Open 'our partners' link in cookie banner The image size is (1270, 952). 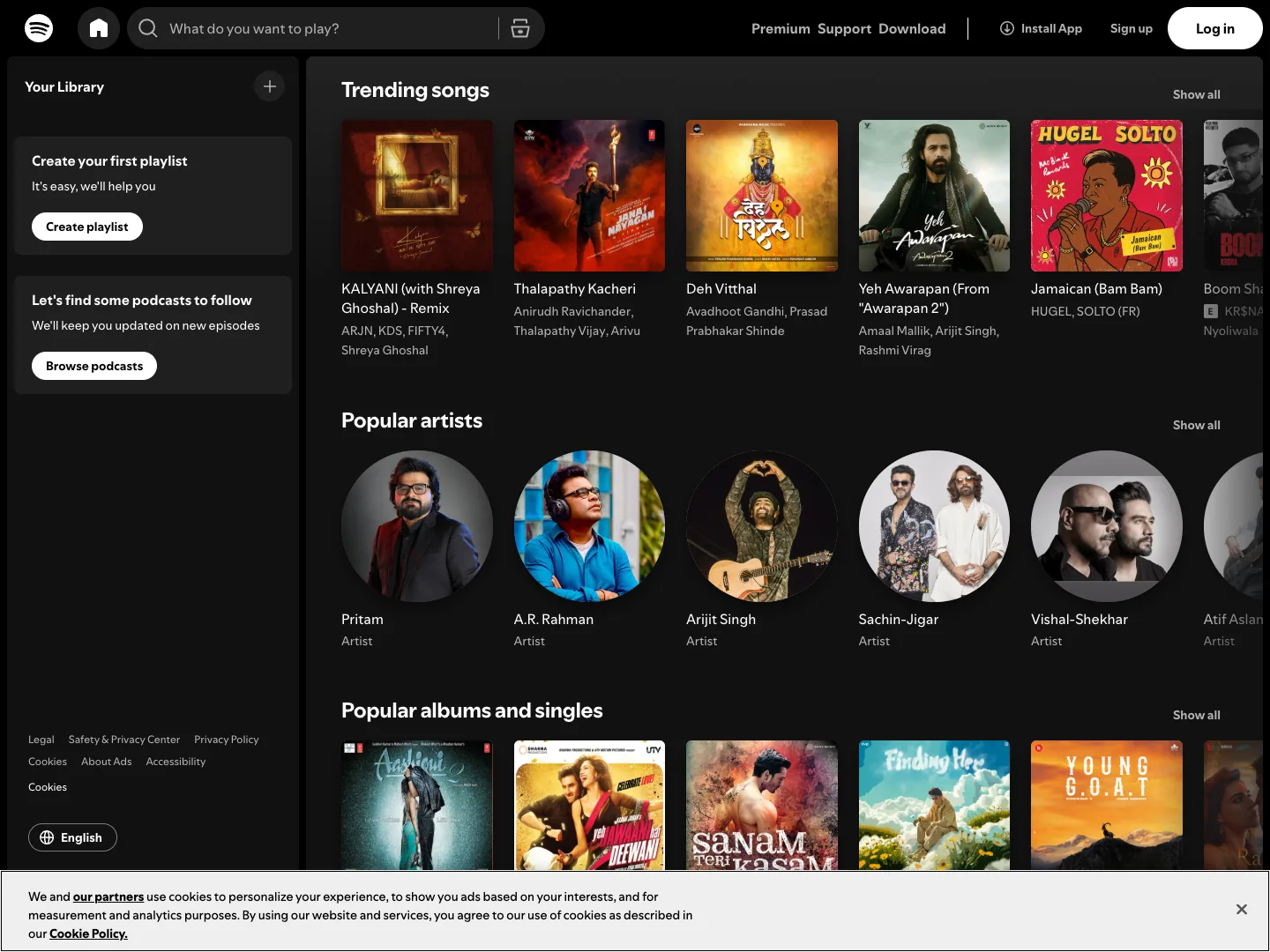(108, 896)
